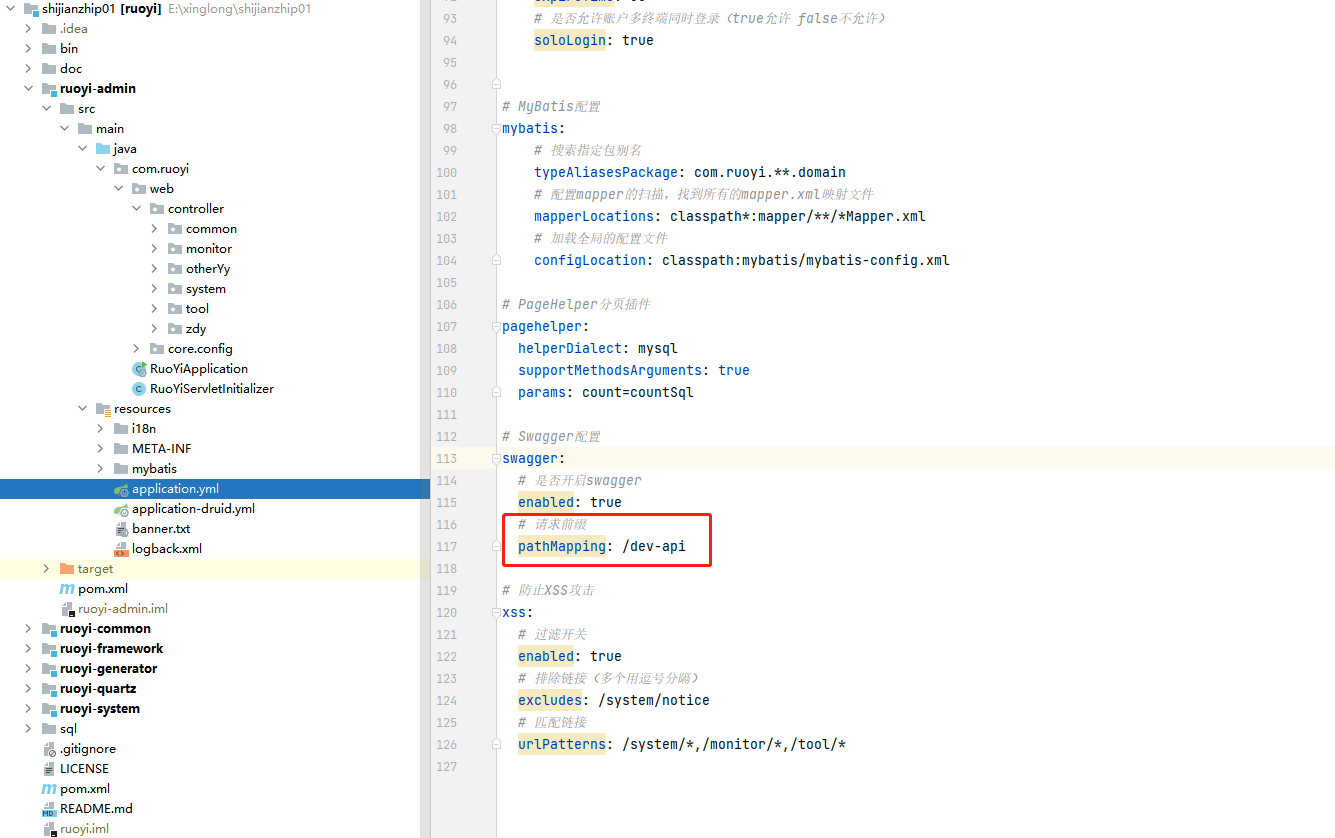The image size is (1335, 838).
Task: Expand the ruoyi-framework module node
Action: [29, 649]
